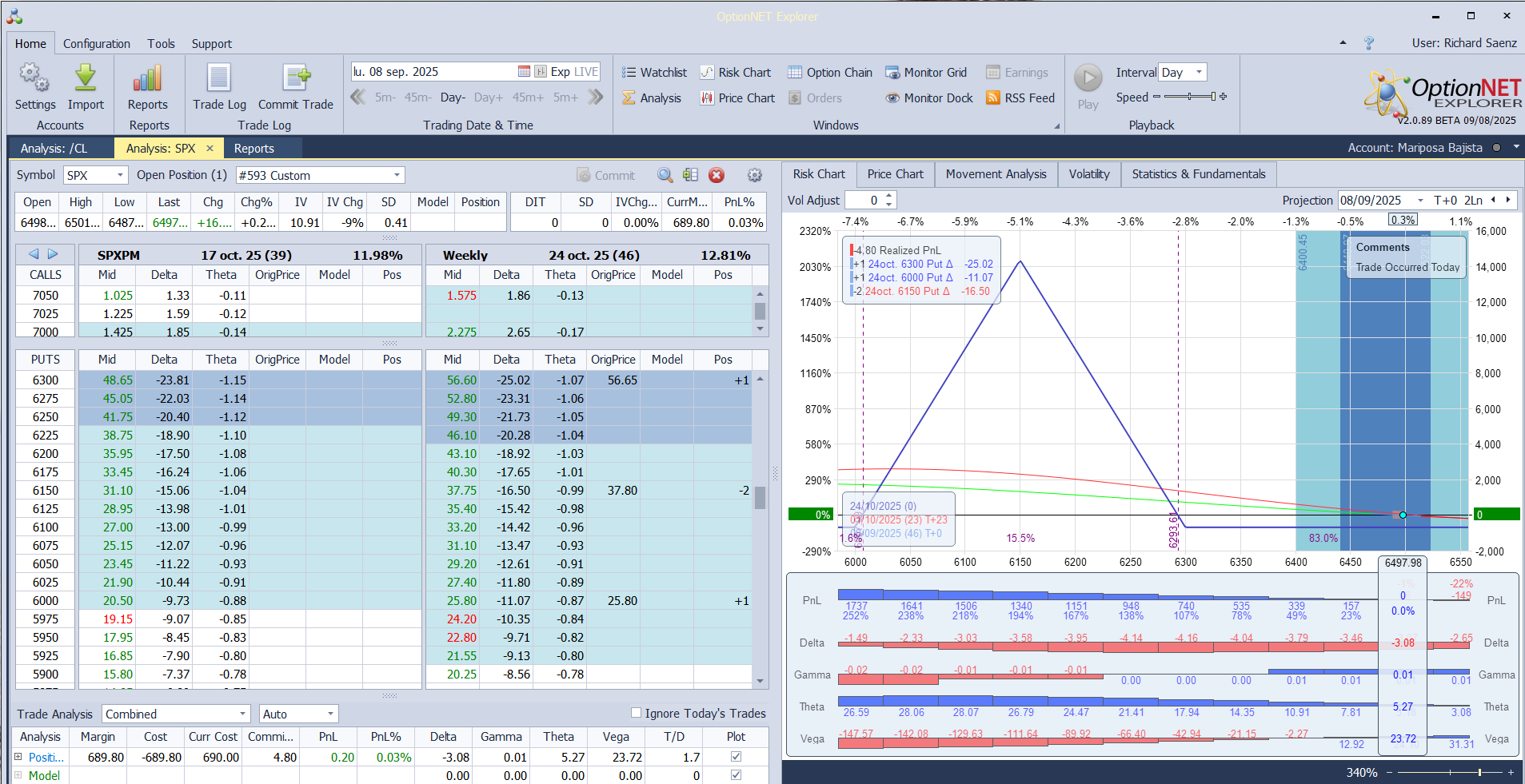The image size is (1525, 784).
Task: Click the green export sheet icon
Action: (x=690, y=175)
